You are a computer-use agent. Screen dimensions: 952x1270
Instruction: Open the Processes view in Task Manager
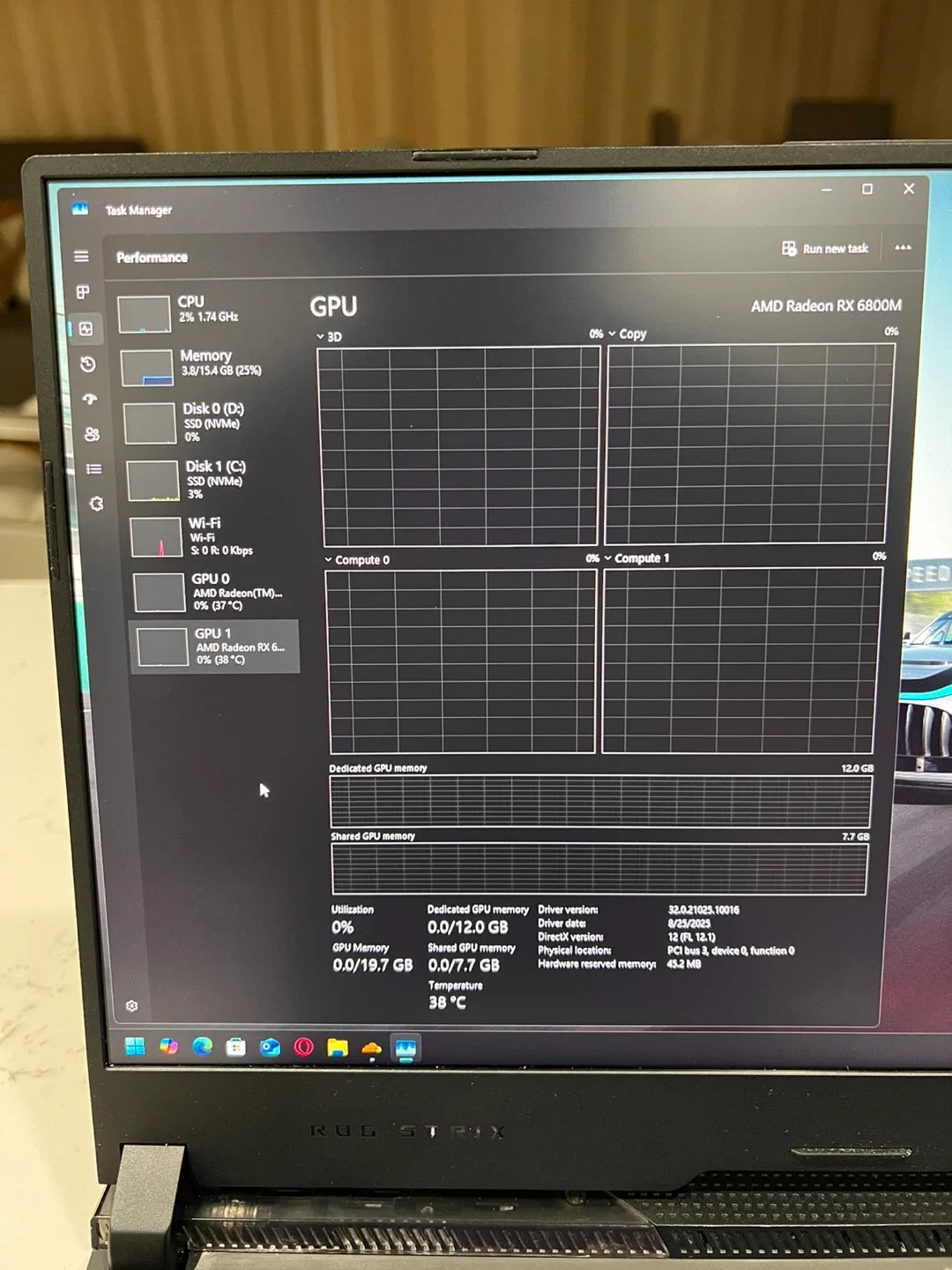click(84, 291)
